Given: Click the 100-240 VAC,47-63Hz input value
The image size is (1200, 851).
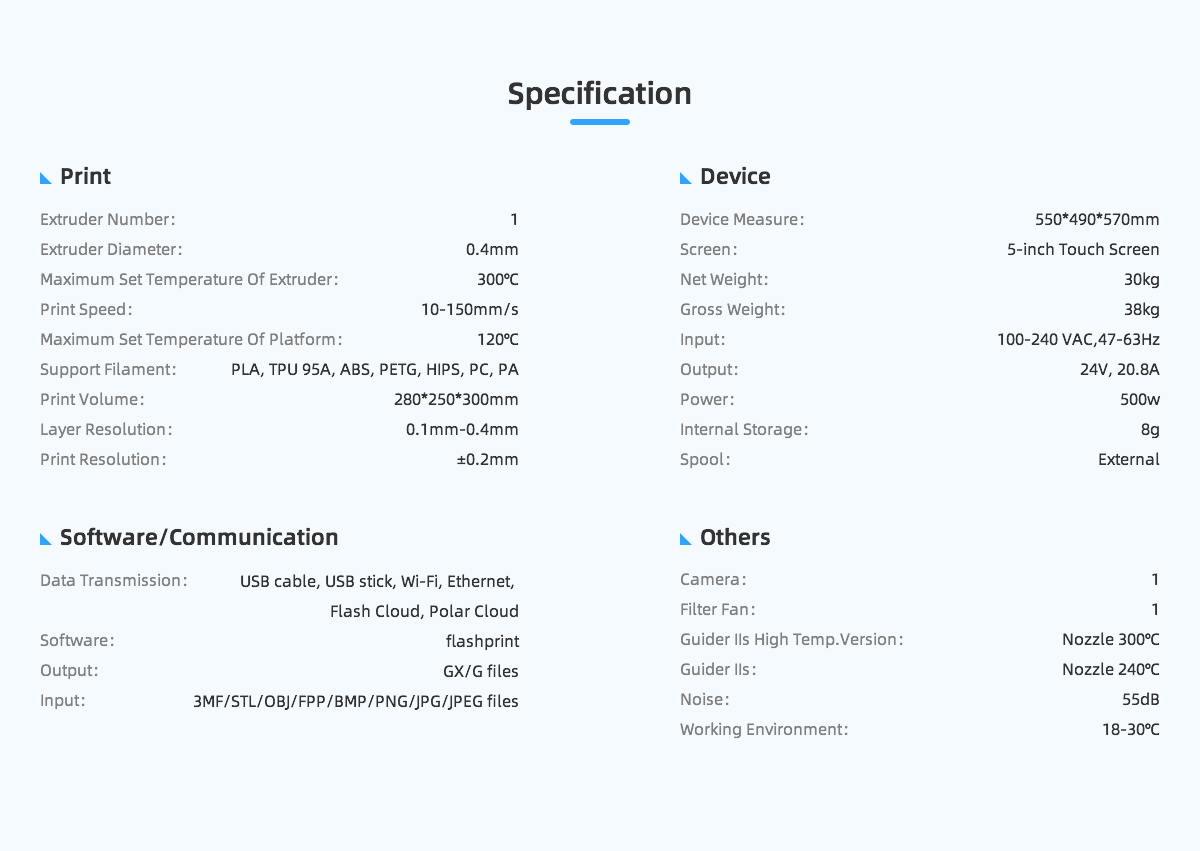Looking at the screenshot, I should tap(1078, 340).
